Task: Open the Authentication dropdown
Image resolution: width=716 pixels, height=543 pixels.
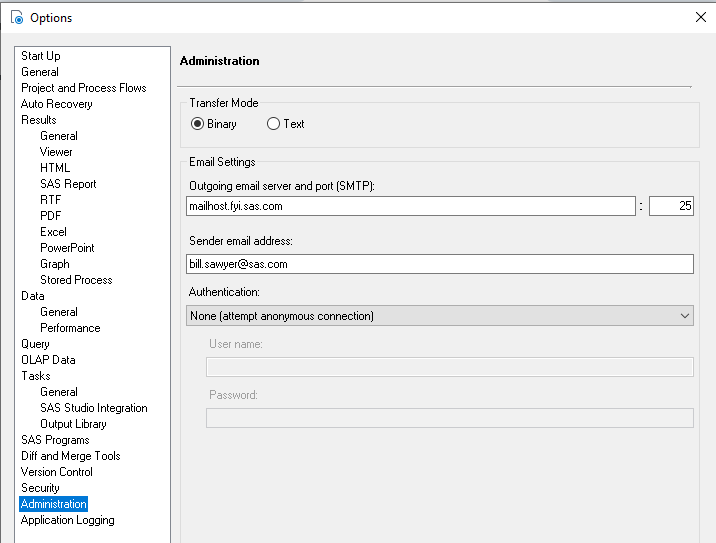Action: pos(440,316)
